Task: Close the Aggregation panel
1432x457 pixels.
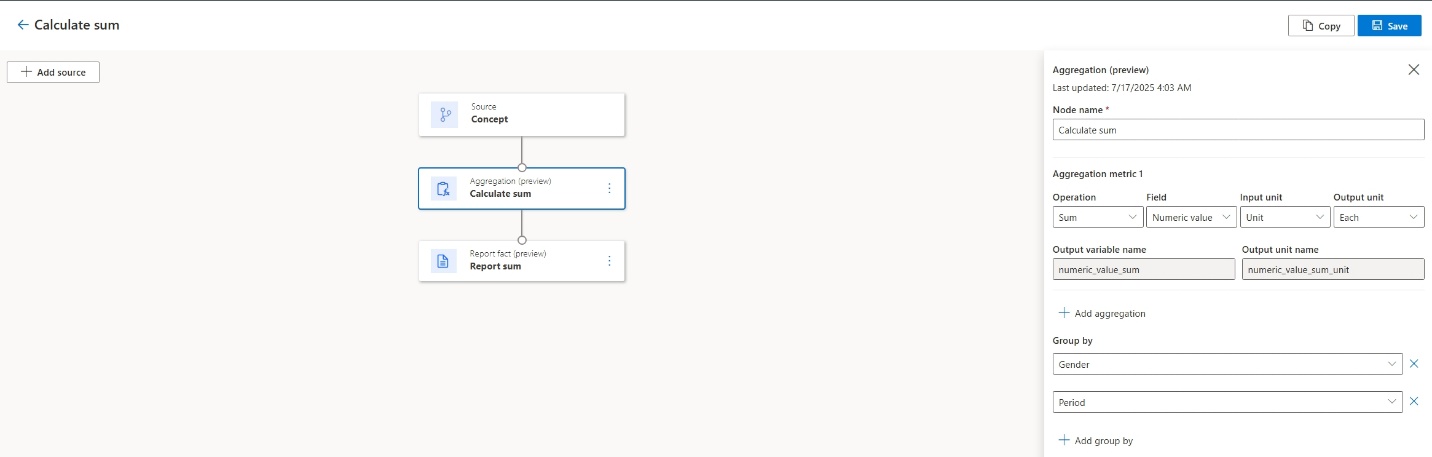Action: 1413,70
